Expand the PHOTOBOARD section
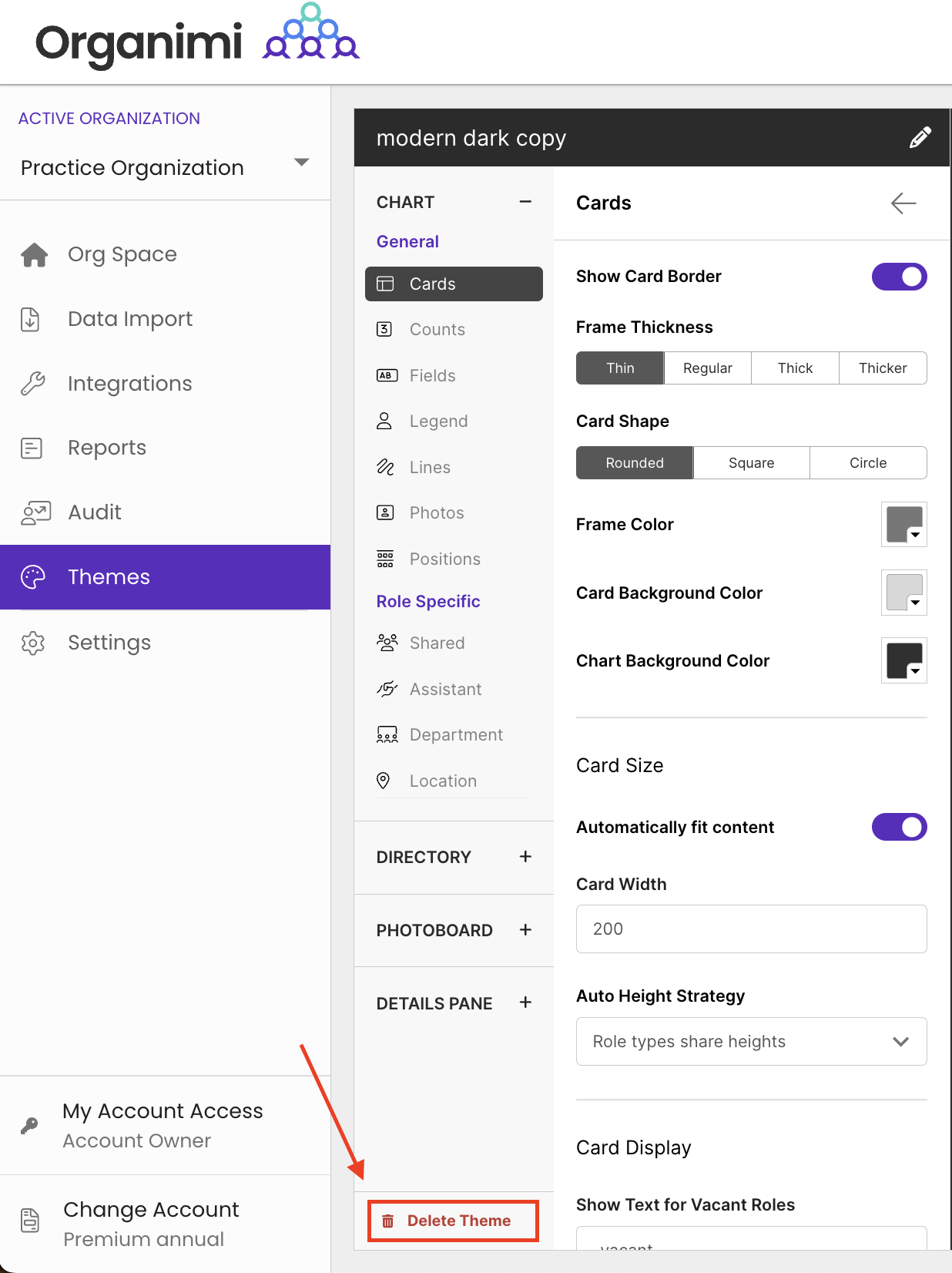Viewport: 952px width, 1273px height. 525,930
